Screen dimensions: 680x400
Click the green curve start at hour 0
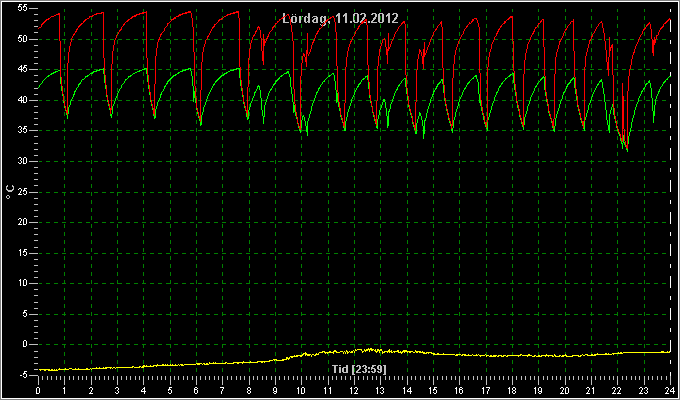tap(39, 88)
